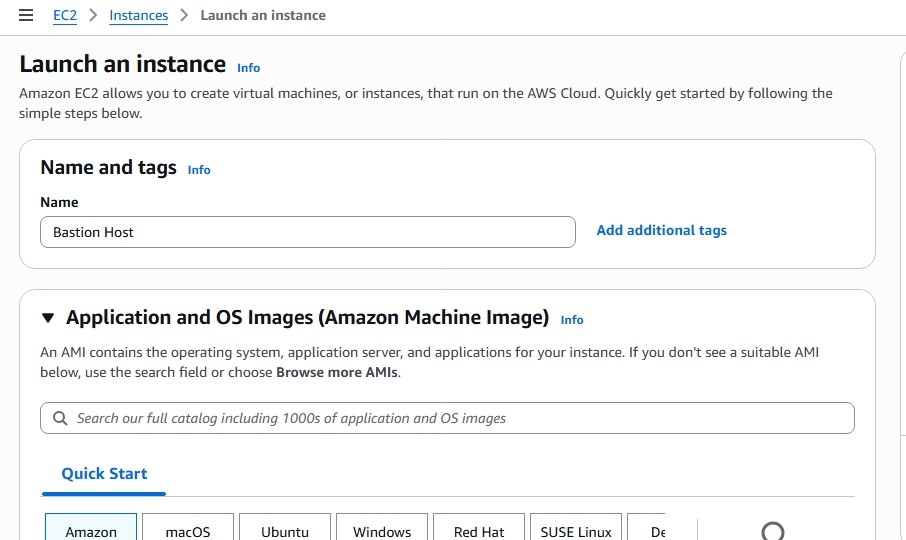
Task: Open Info beside Application and OS Images
Action: (x=571, y=320)
